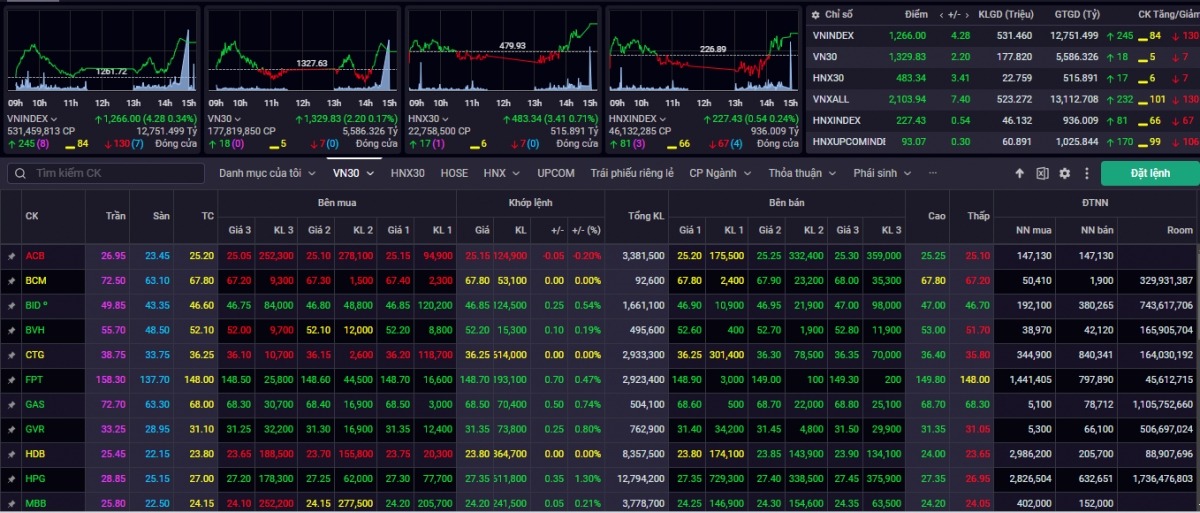Viewport: 1200px width, 513px height.
Task: Expand the Danh mục của tôi dropdown
Action: [266, 173]
